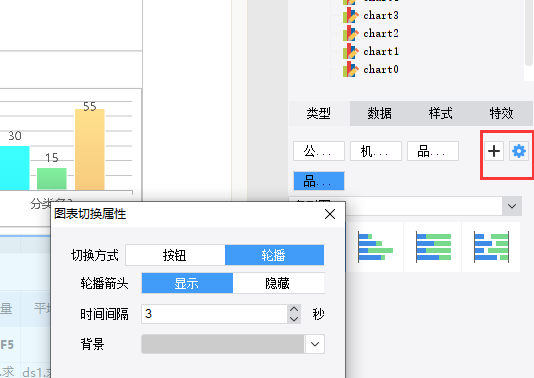The width and height of the screenshot is (534, 378).
Task: Select the 机... chart button
Action: pos(376,151)
